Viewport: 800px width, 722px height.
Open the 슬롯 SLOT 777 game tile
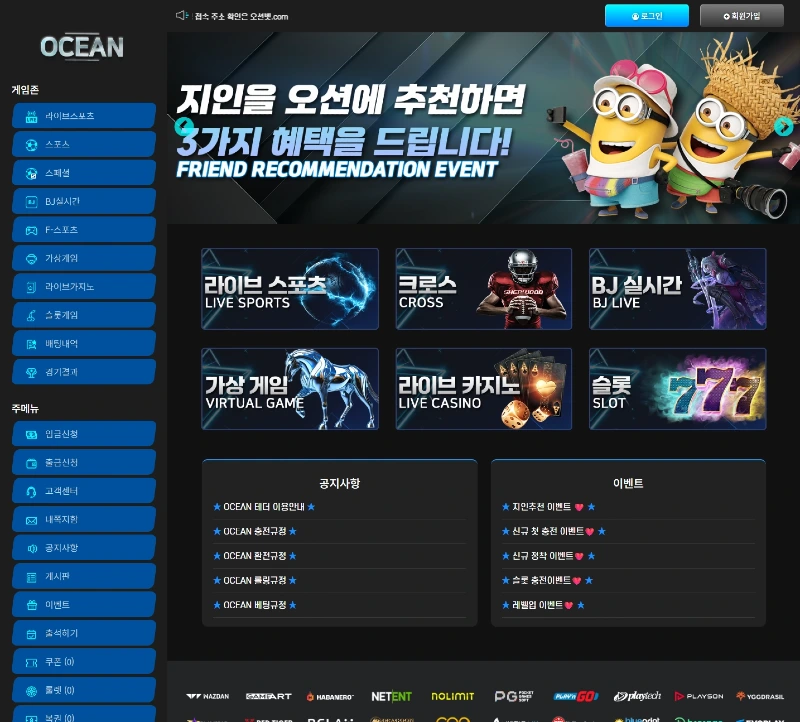(677, 389)
